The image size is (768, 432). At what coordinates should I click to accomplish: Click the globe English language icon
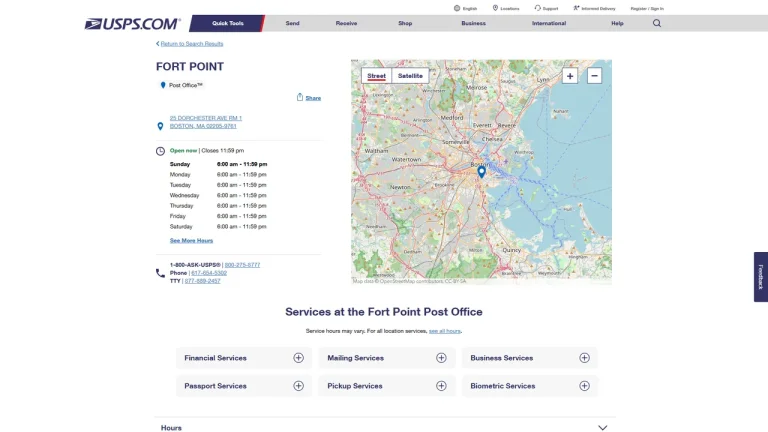point(456,8)
